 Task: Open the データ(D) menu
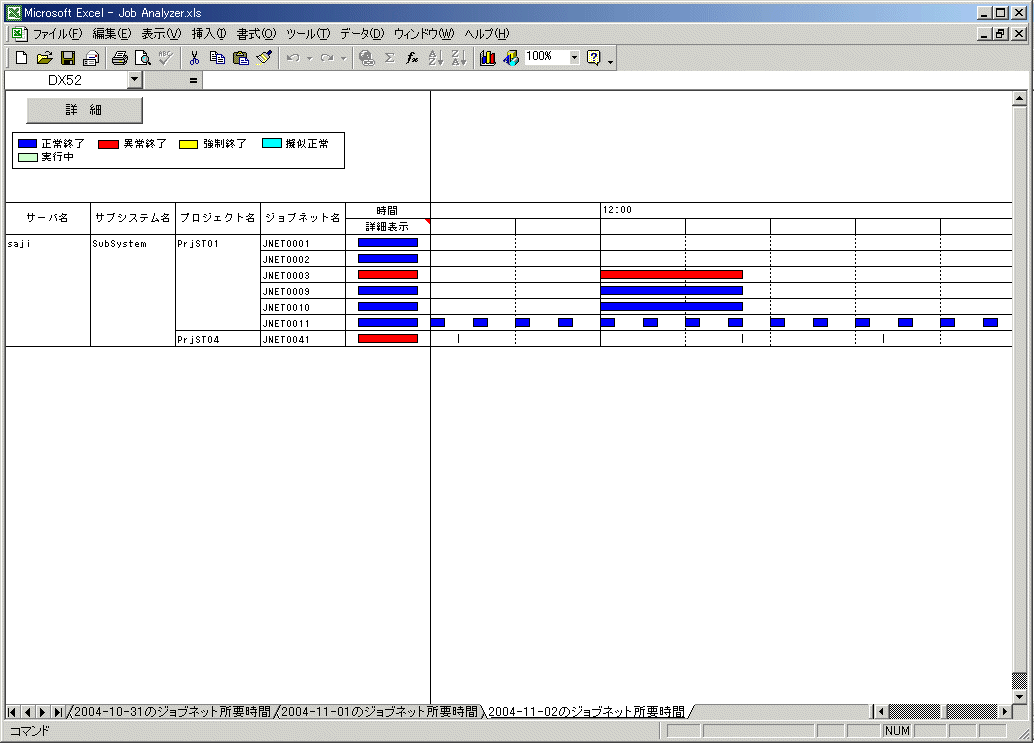pos(362,34)
